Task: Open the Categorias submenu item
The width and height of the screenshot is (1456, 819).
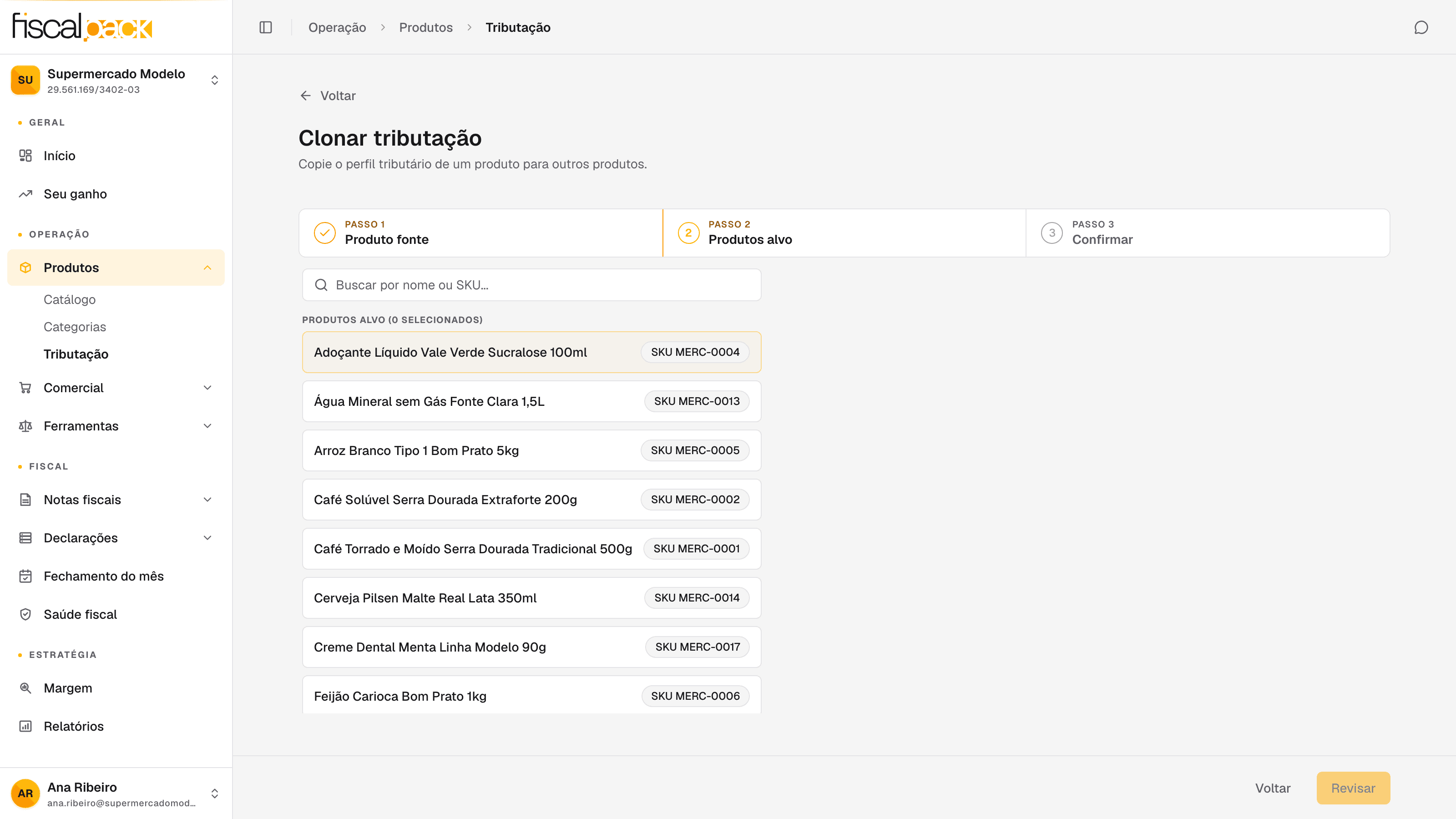Action: 75,327
